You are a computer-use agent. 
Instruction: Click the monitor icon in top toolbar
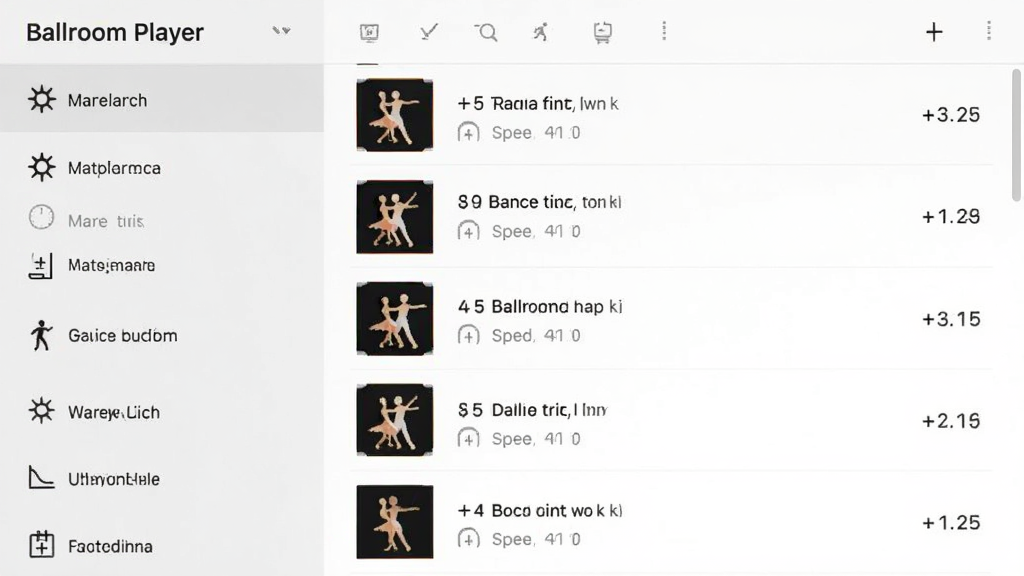369,32
